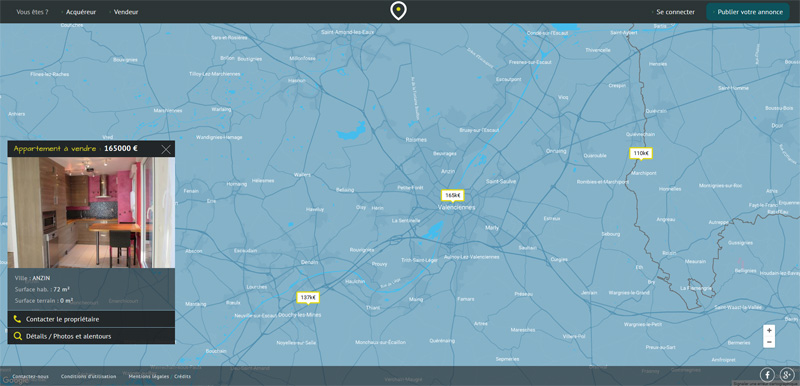Click the yellow map pin logo
The image size is (800, 386).
[x=398, y=11]
